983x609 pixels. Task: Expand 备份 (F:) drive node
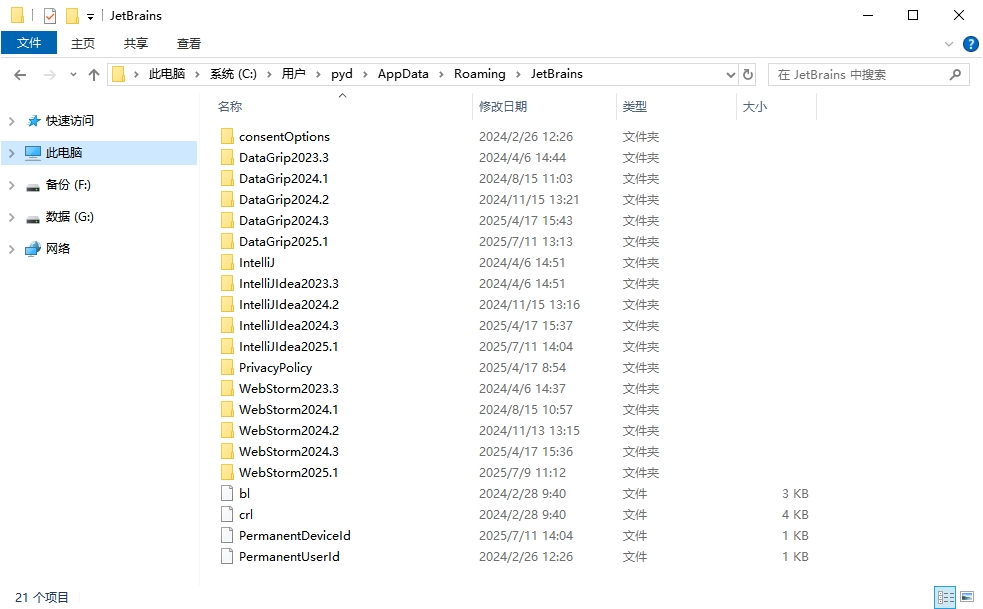[x=11, y=185]
